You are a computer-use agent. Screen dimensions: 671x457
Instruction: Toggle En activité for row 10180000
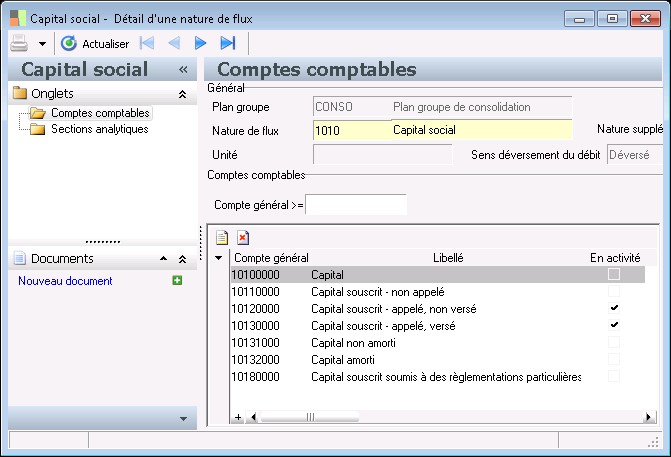(614, 376)
